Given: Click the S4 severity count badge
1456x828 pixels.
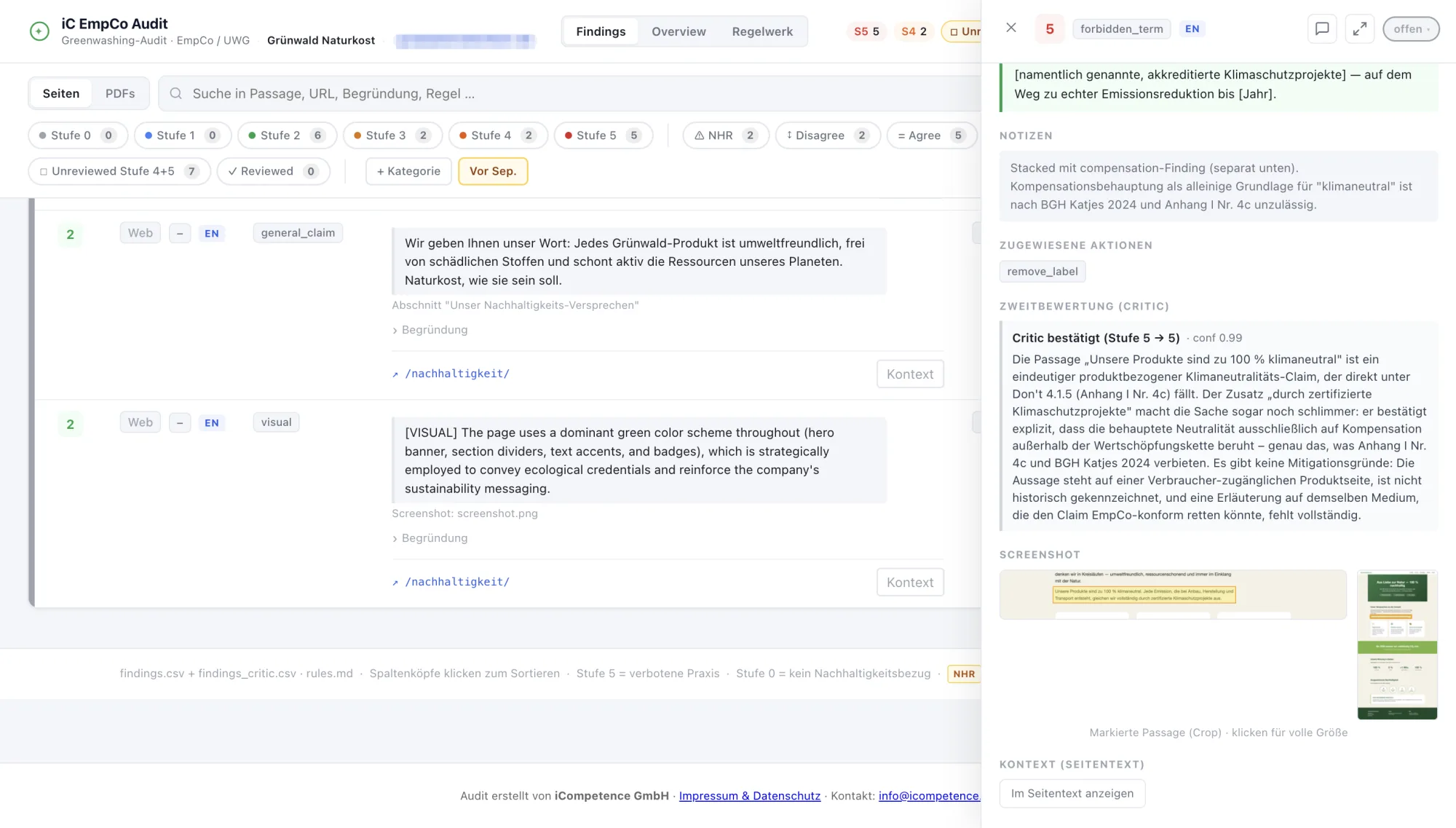Looking at the screenshot, I should (914, 31).
